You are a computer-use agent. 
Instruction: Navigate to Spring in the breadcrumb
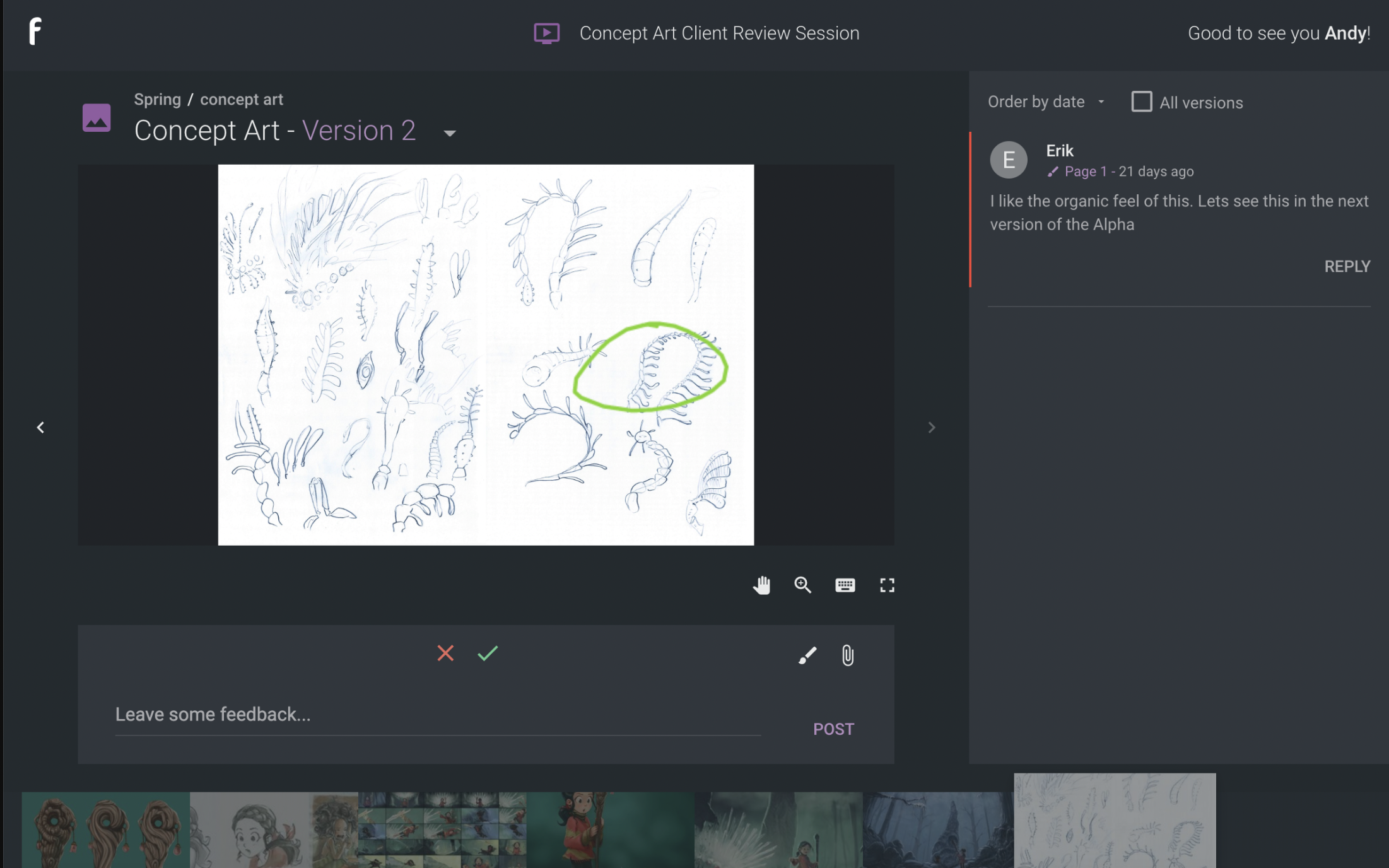[x=158, y=98]
